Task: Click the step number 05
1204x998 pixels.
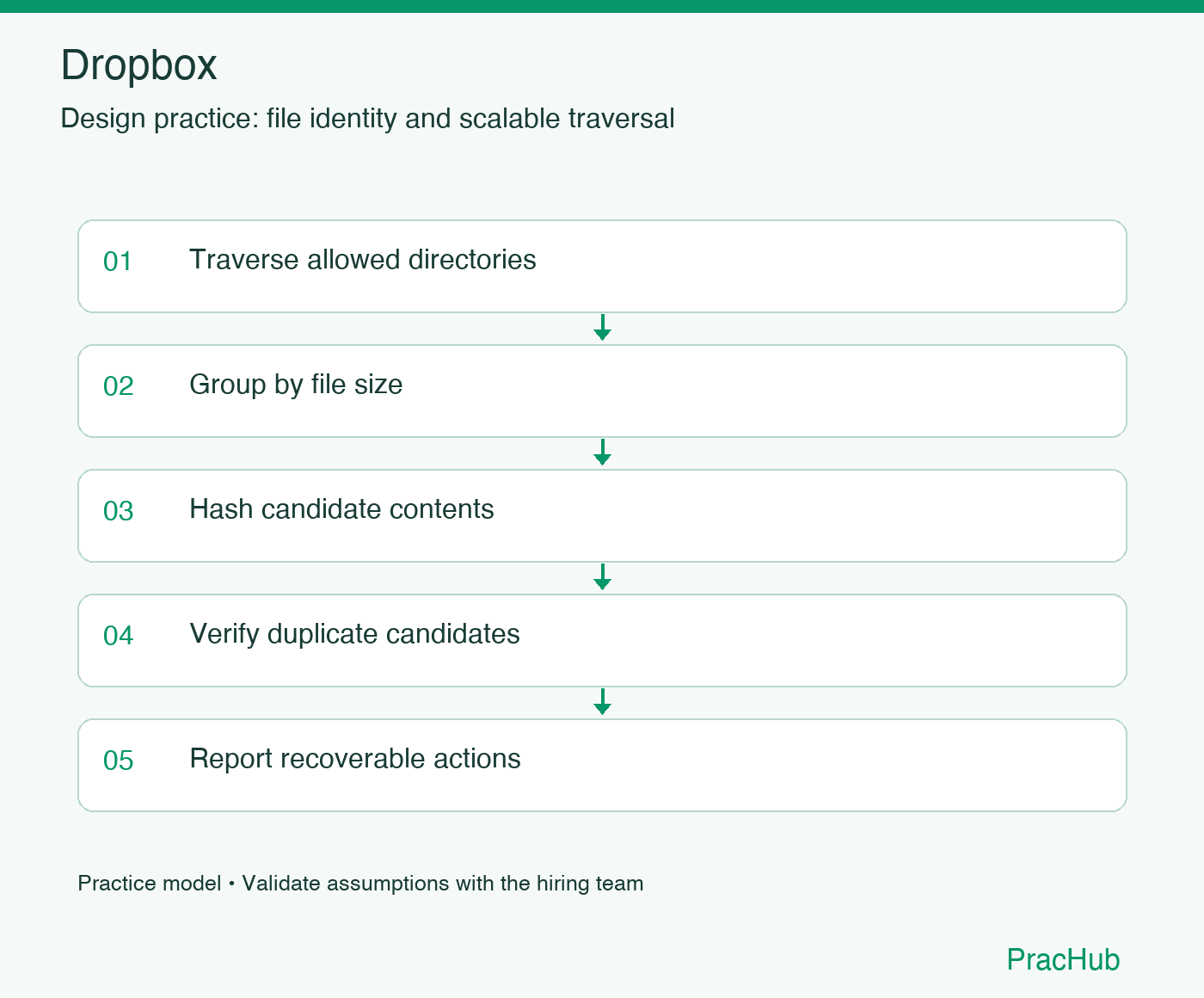Action: click(x=118, y=761)
